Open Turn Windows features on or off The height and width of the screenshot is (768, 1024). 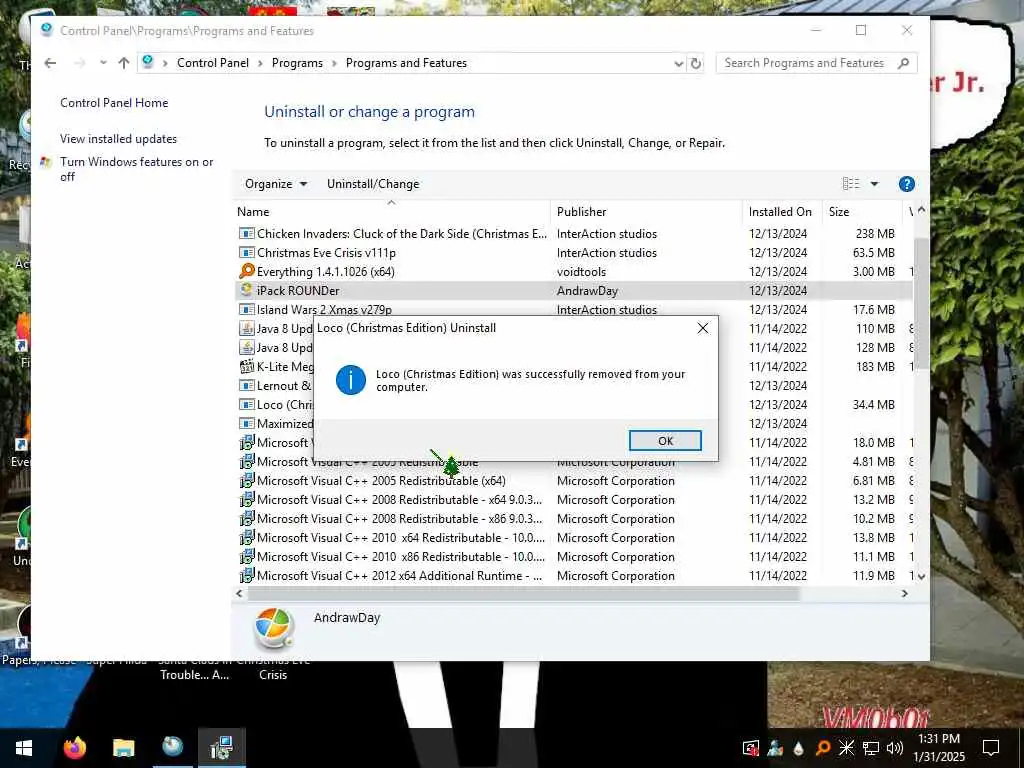pyautogui.click(x=136, y=169)
